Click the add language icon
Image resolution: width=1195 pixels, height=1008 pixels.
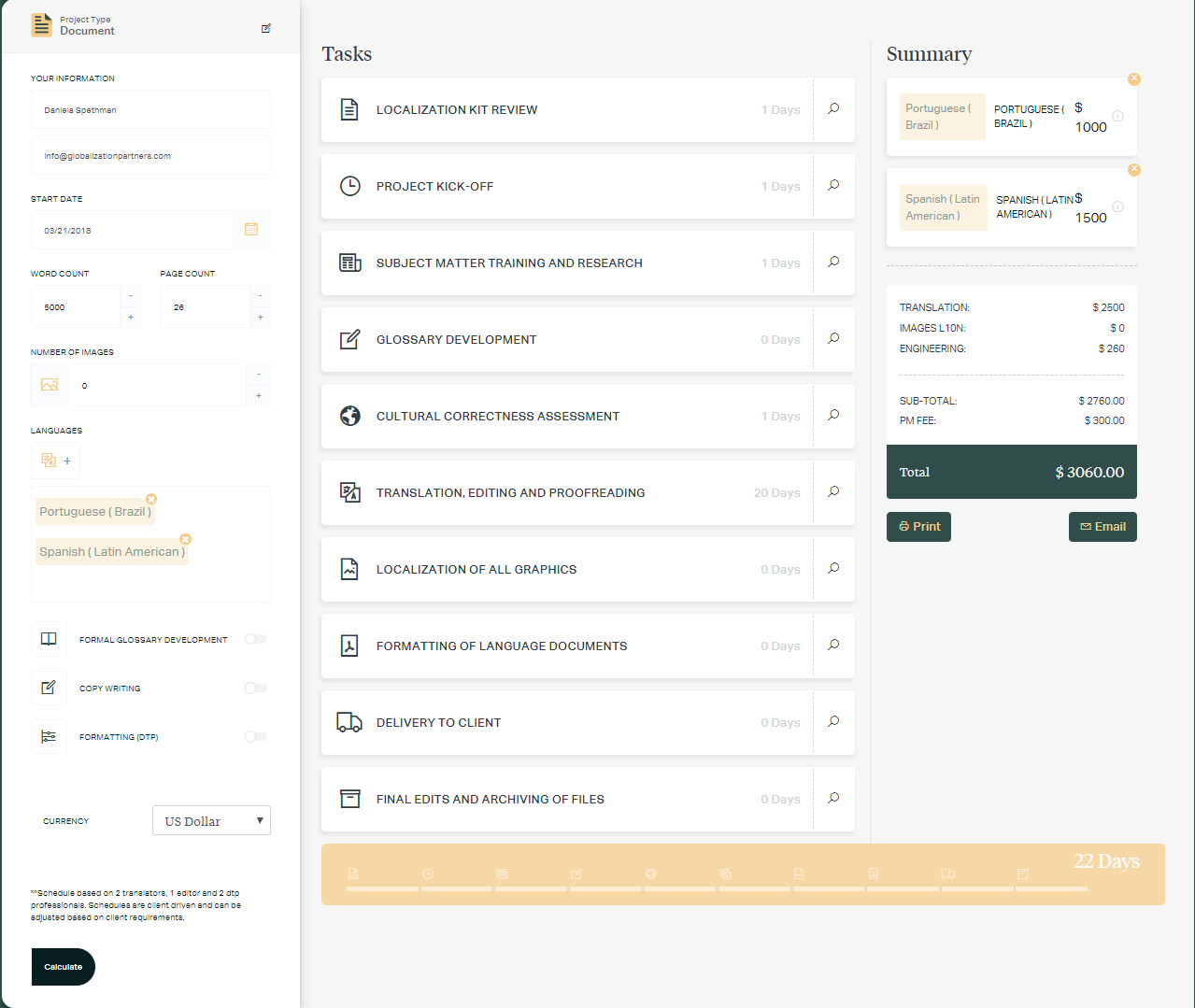pyautogui.click(x=55, y=461)
